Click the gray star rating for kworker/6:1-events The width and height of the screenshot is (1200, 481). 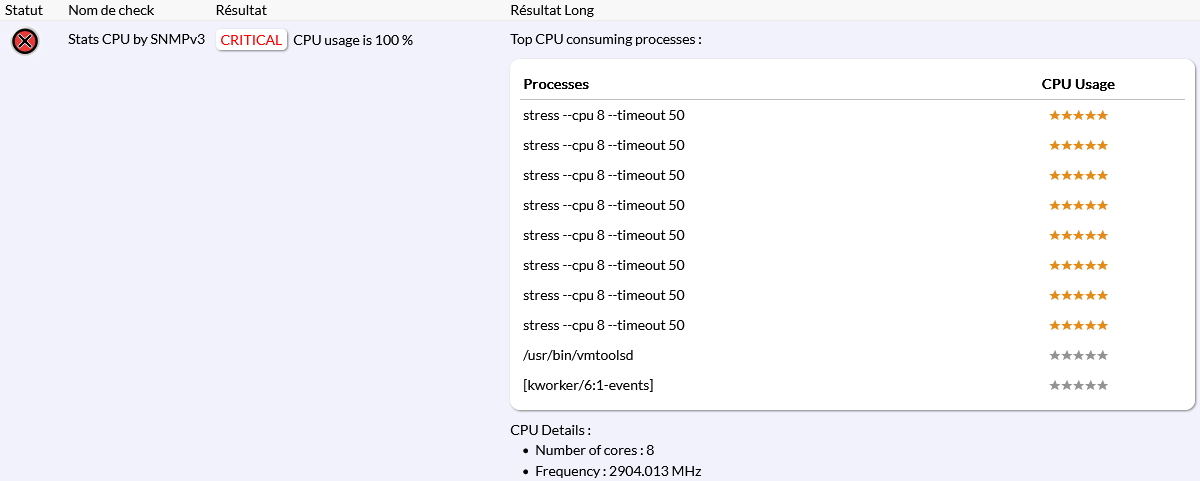[x=1078, y=385]
